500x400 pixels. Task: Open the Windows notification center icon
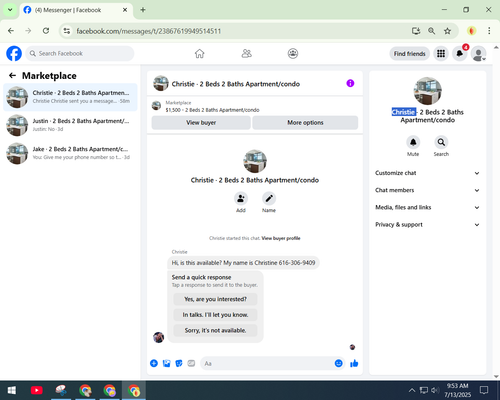tap(484, 390)
